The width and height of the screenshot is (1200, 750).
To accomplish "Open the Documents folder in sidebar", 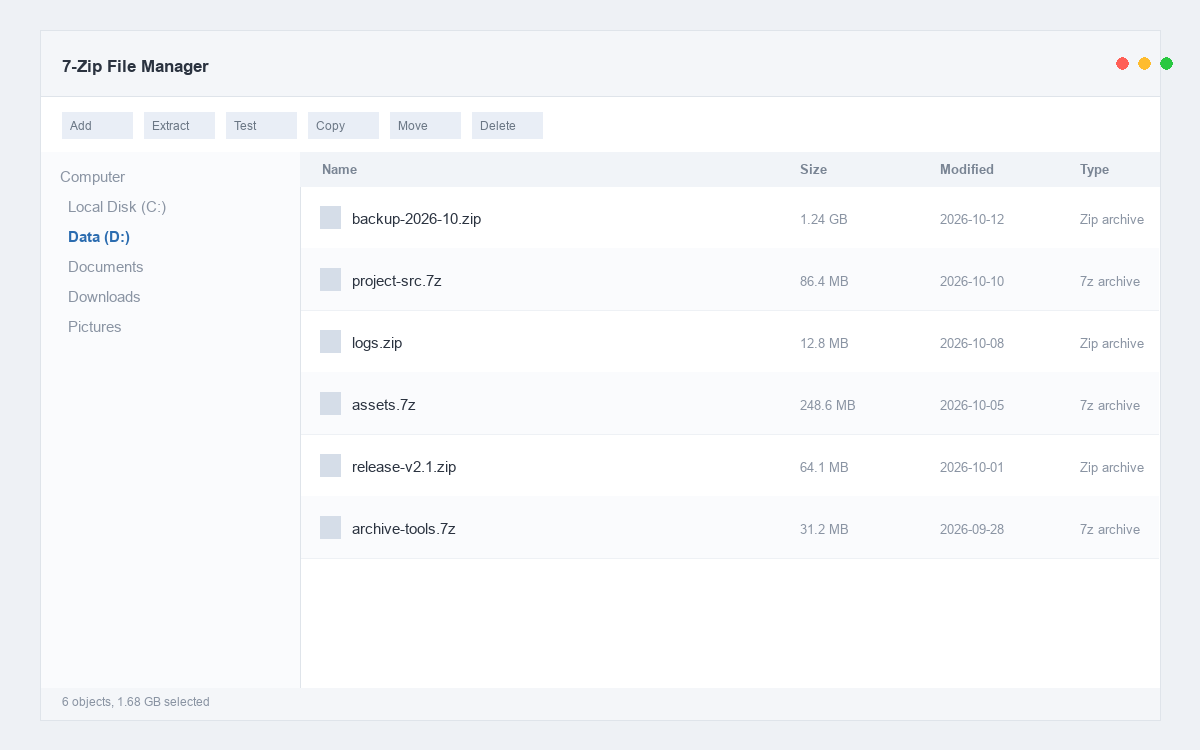I will click(x=105, y=267).
